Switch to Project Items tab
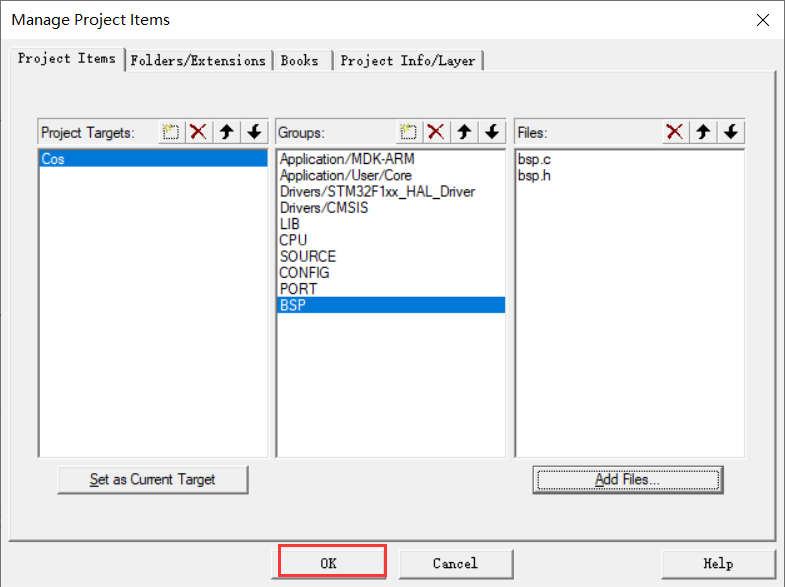 tap(67, 59)
